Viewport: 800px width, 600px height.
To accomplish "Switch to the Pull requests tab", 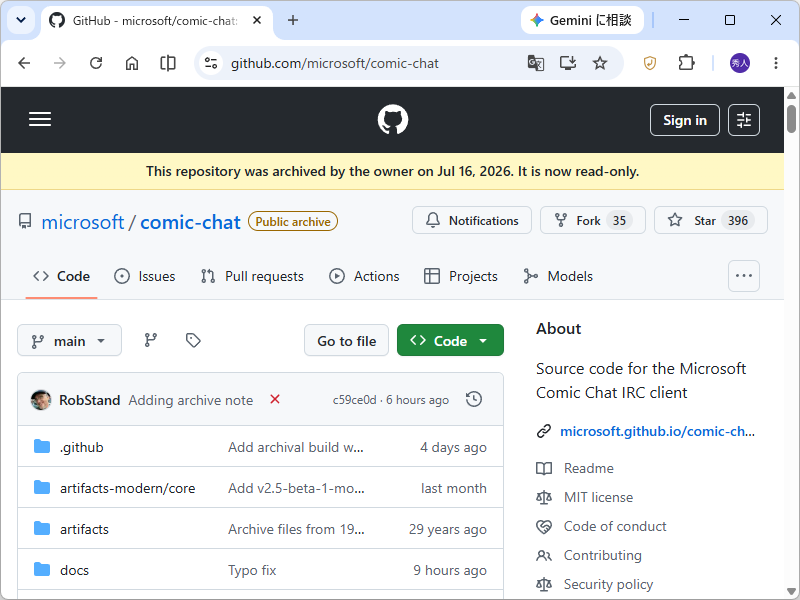I will tap(252, 276).
